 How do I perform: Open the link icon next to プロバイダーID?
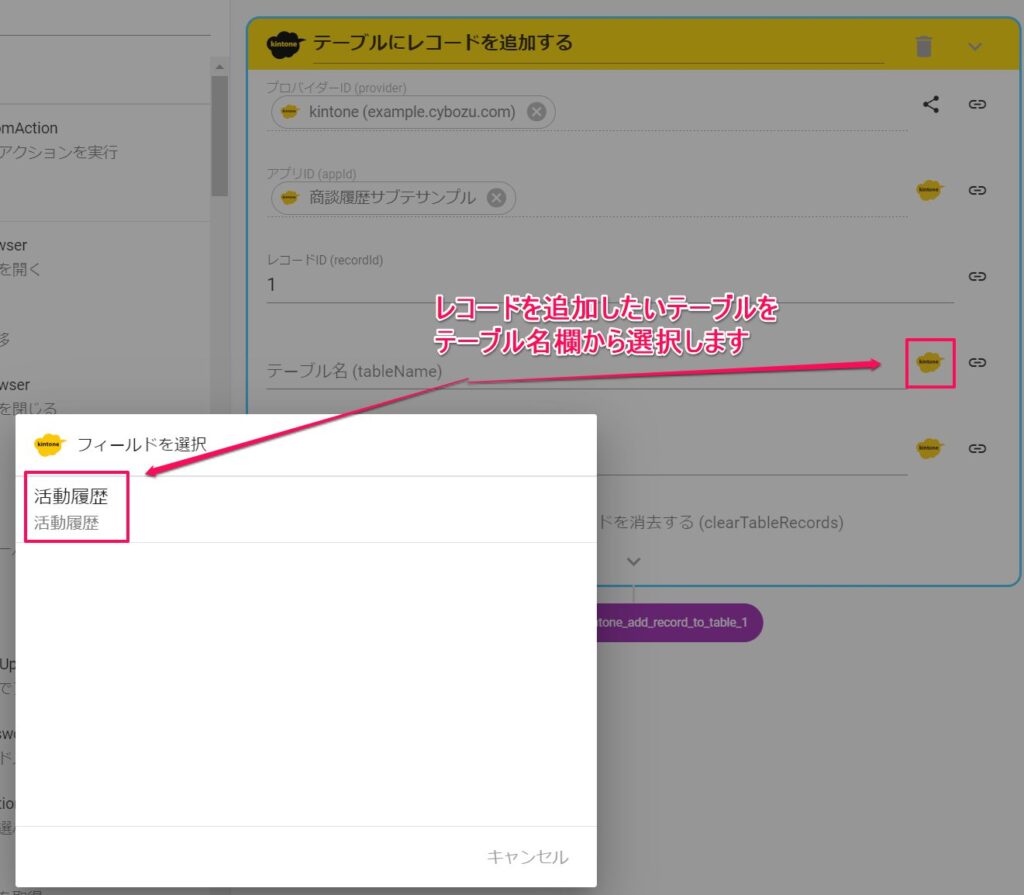tap(977, 103)
